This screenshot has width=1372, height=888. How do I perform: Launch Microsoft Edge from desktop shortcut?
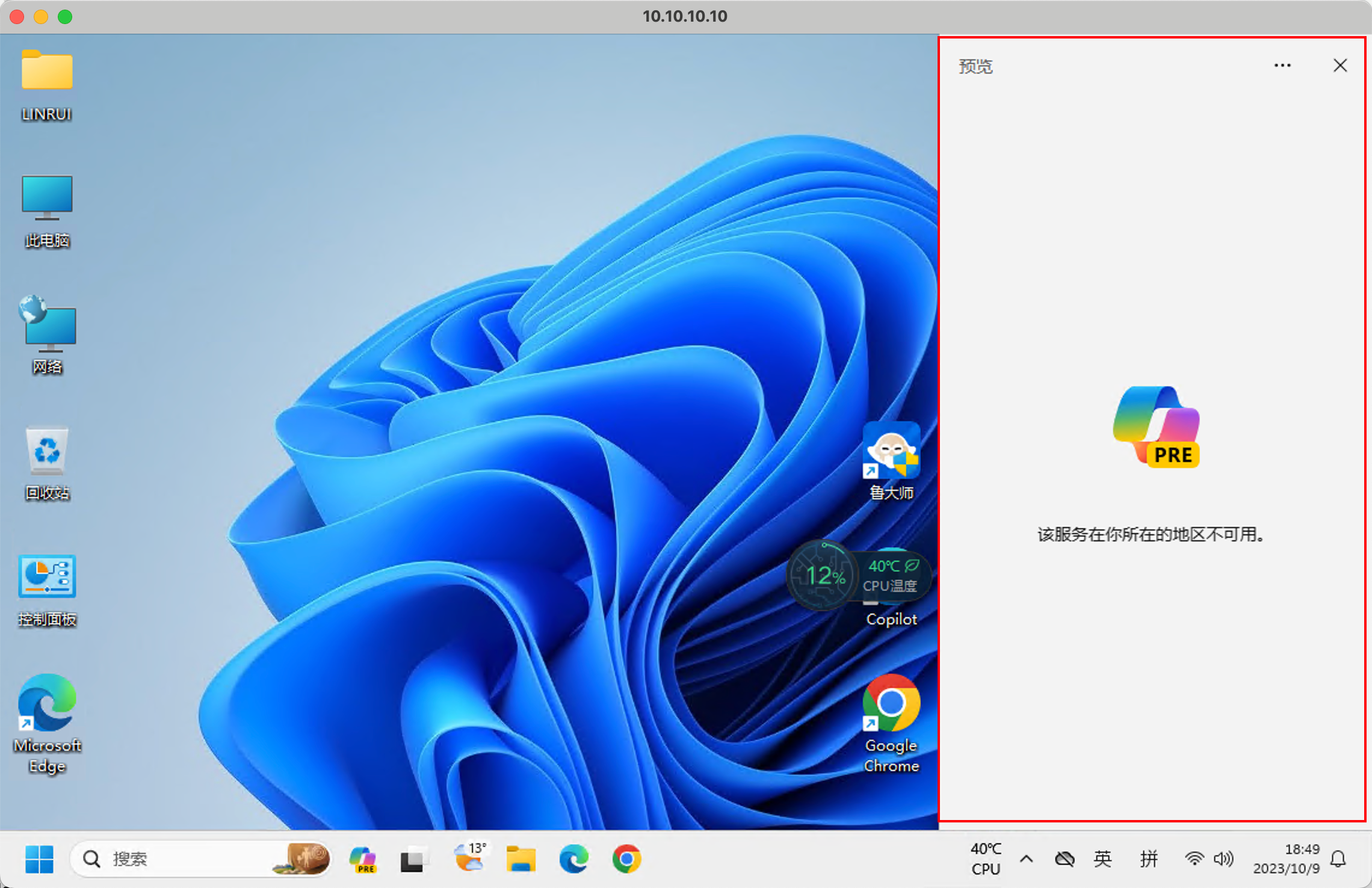click(x=47, y=723)
